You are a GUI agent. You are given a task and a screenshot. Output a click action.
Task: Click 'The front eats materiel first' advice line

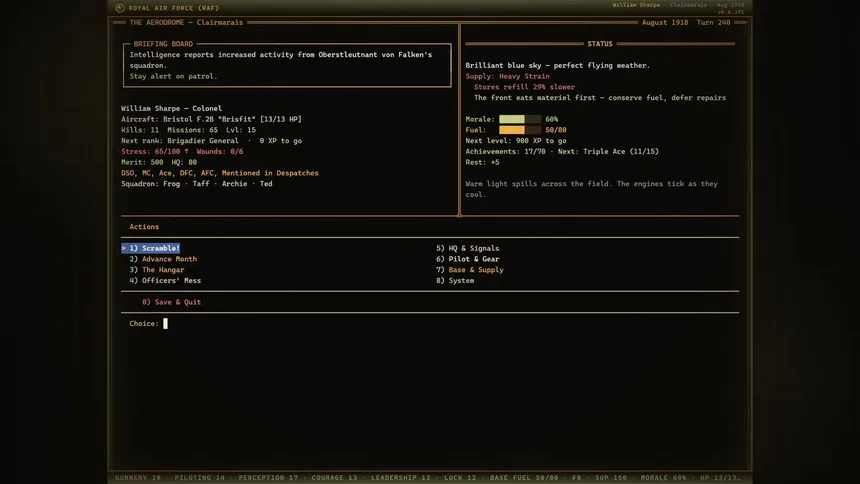tap(600, 98)
